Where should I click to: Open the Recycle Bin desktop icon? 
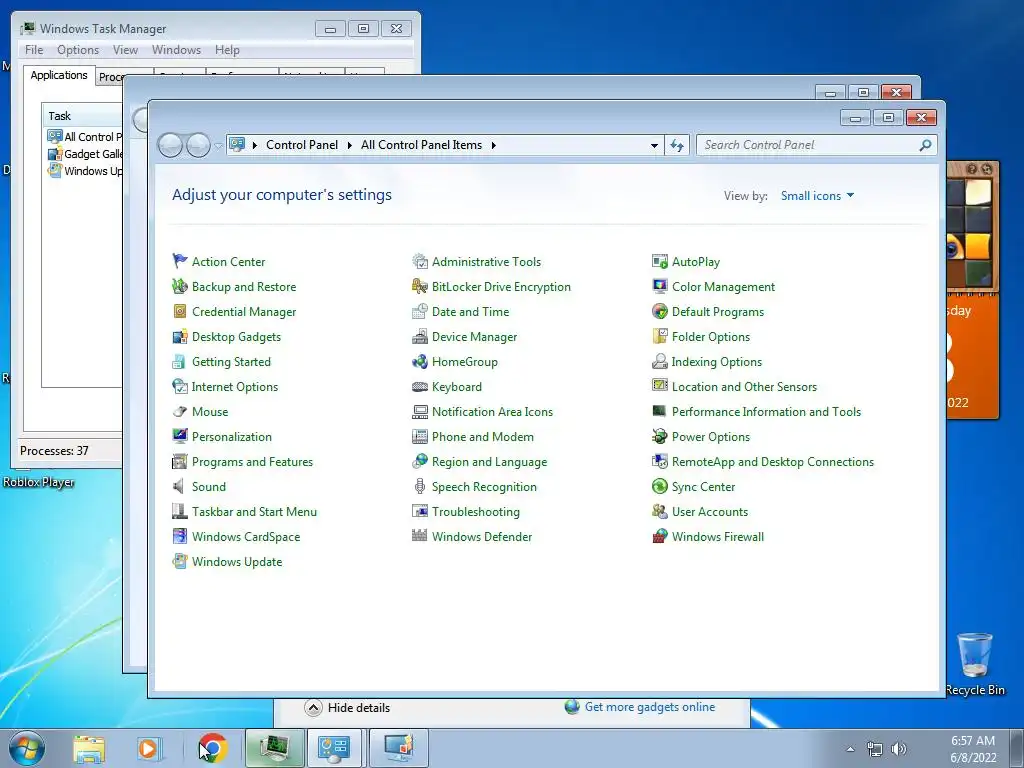tap(974, 663)
